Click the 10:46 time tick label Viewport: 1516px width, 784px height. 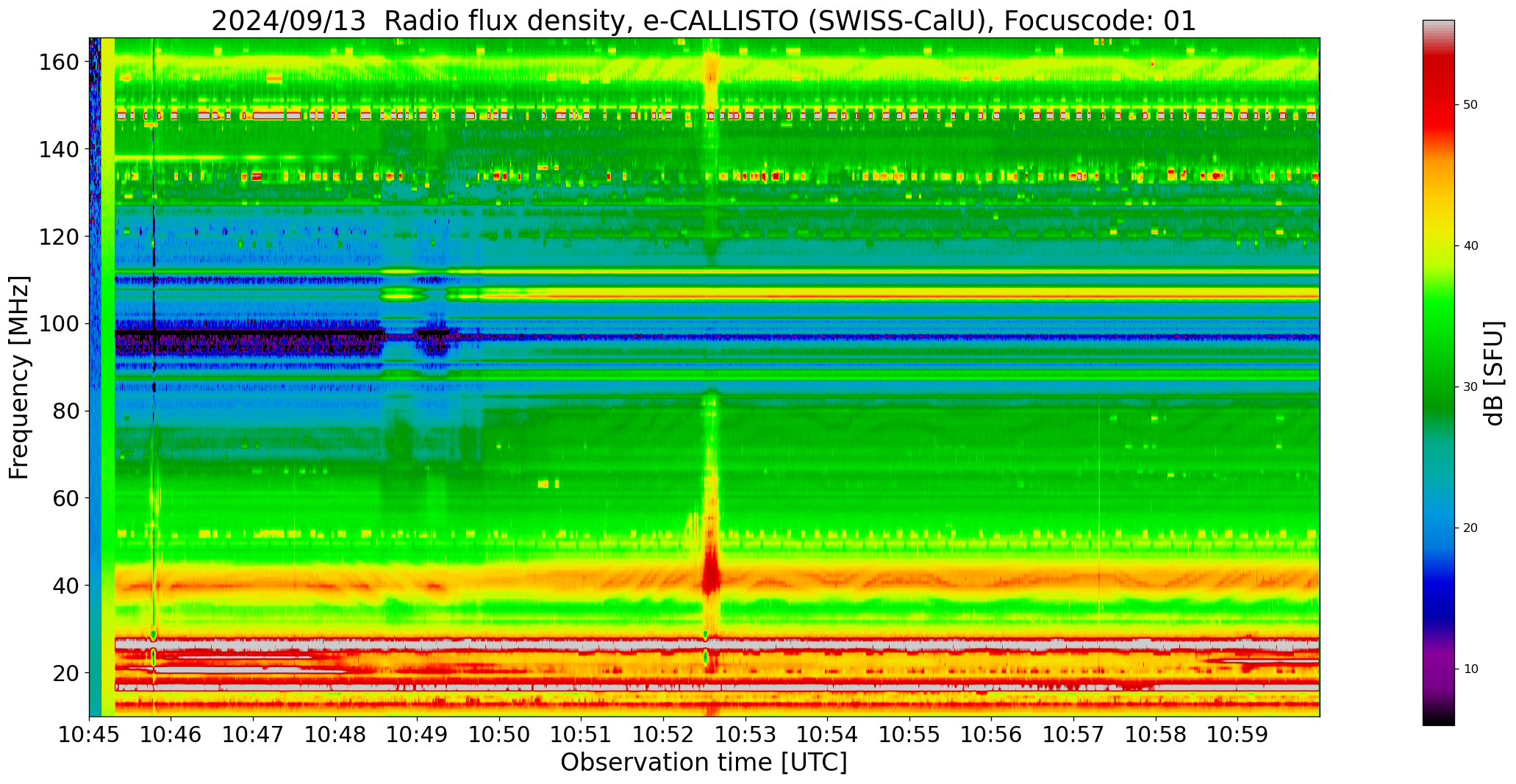pyautogui.click(x=171, y=735)
